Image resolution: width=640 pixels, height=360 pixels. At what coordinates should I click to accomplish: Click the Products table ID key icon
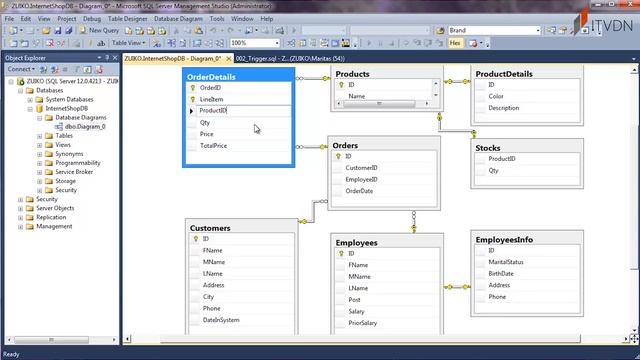[341, 85]
